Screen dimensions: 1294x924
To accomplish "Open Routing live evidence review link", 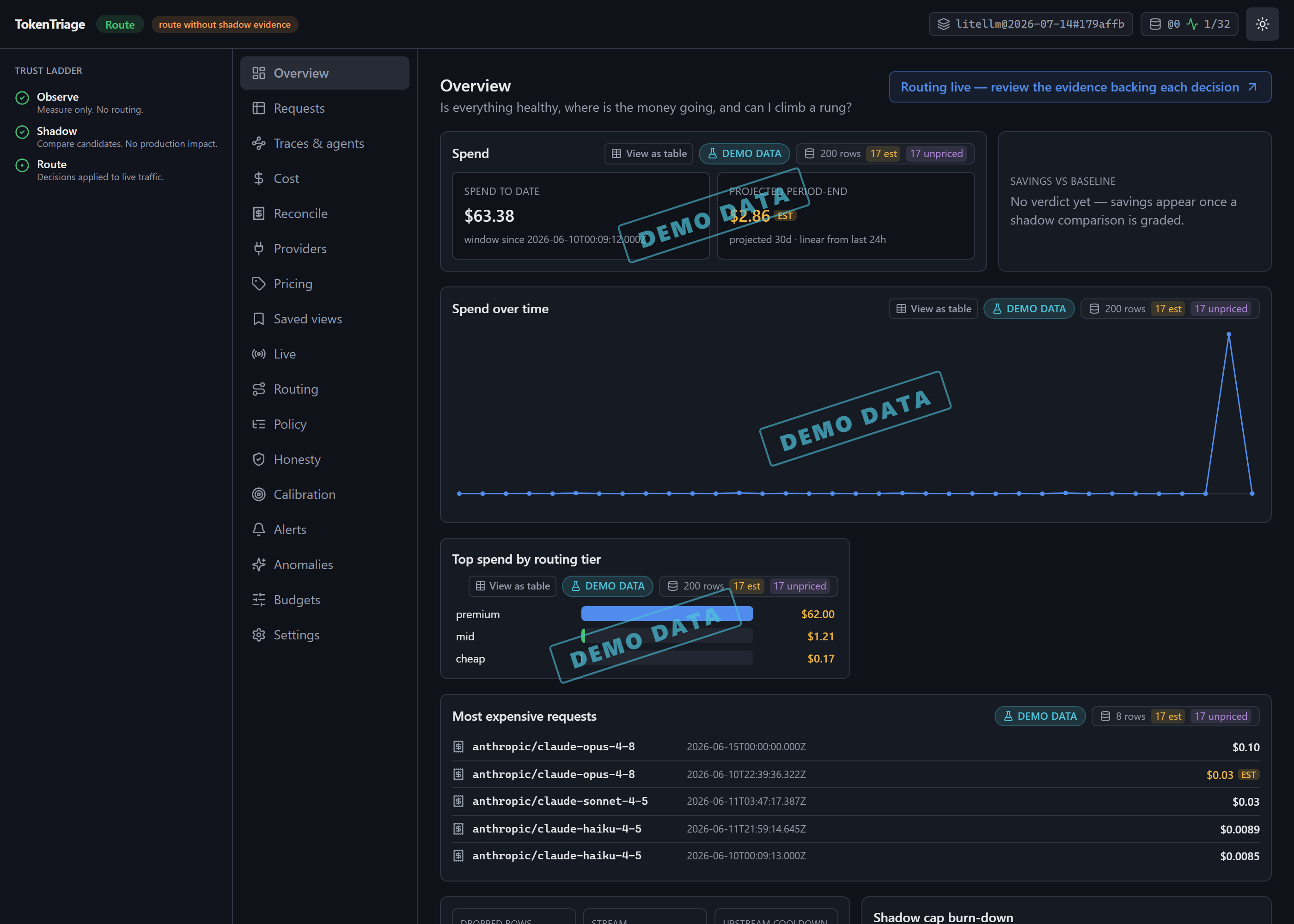I will click(x=1080, y=87).
